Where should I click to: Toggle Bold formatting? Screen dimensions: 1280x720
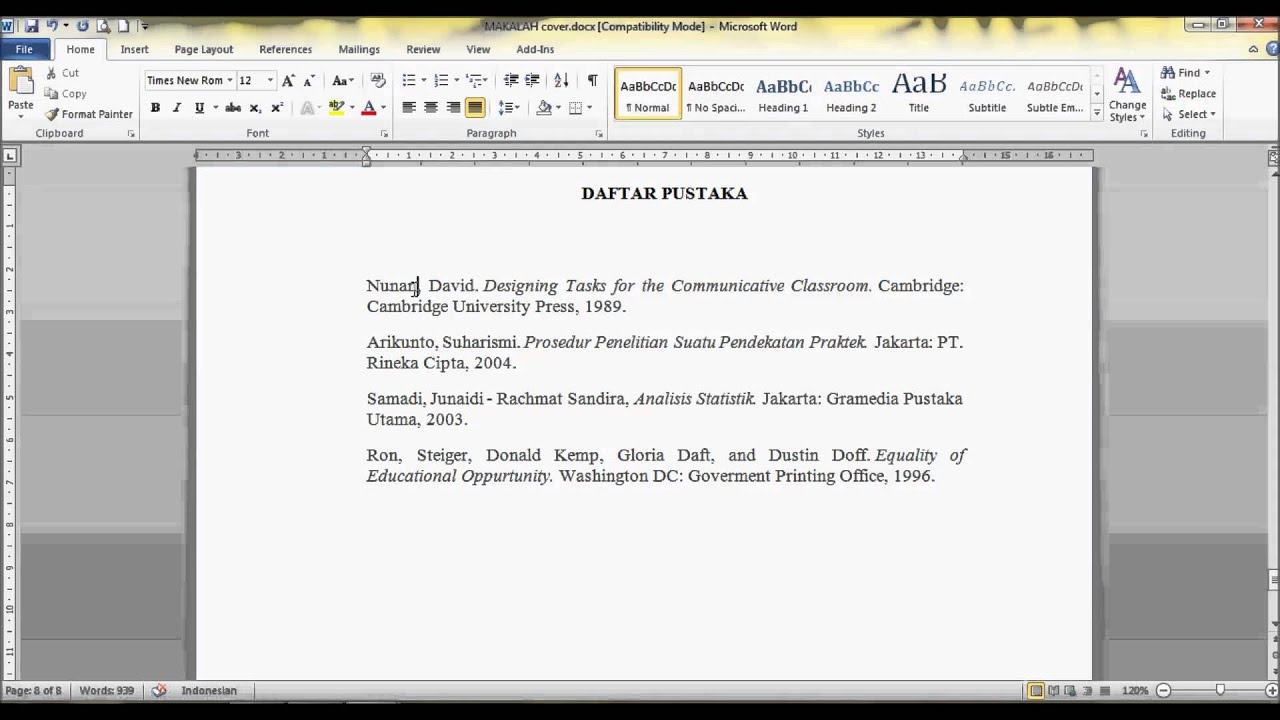coord(155,108)
